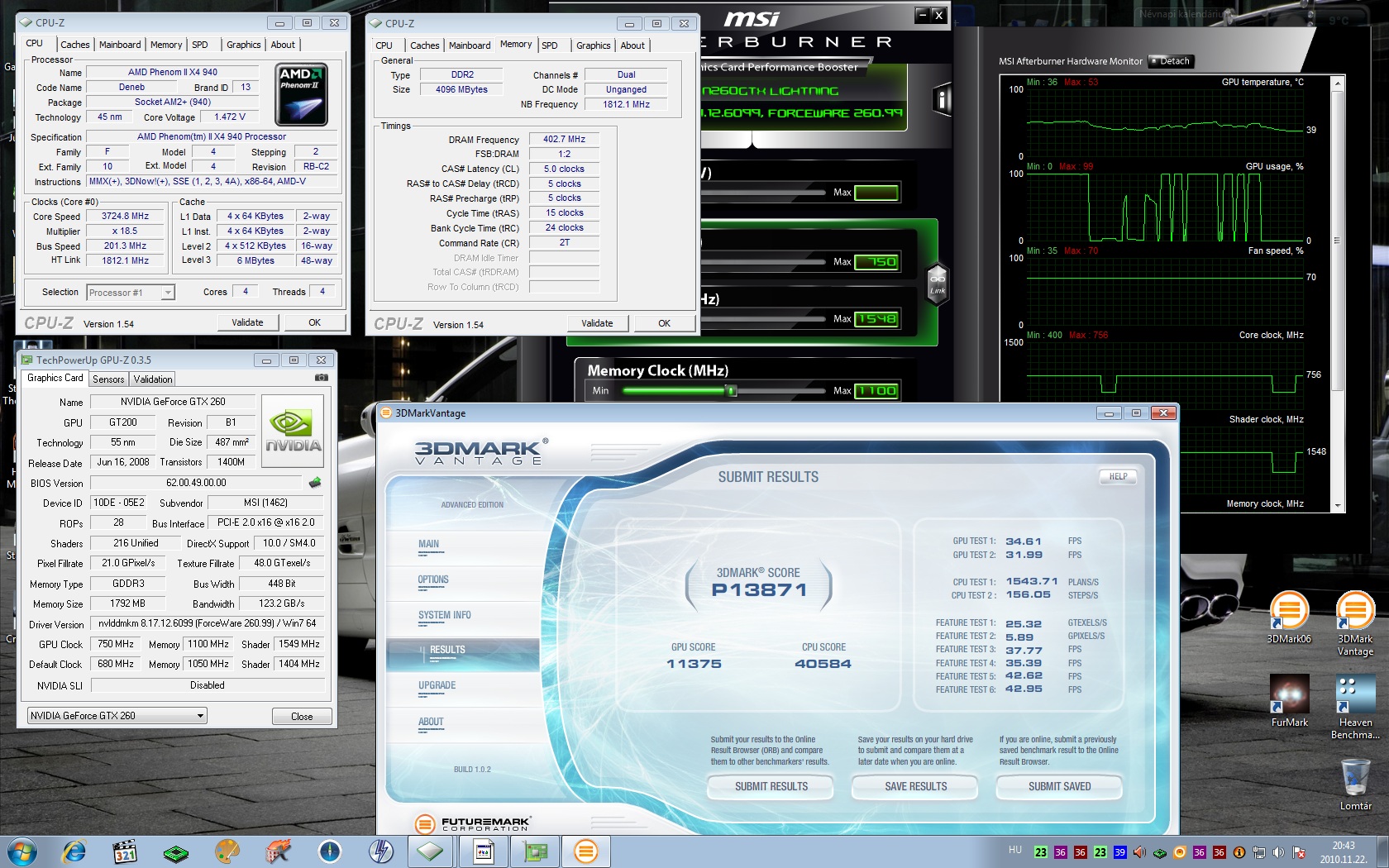This screenshot has width=1389, height=868.
Task: Click the CPU-Z Core Speed value 3724.8 MHz
Action: (x=126, y=217)
